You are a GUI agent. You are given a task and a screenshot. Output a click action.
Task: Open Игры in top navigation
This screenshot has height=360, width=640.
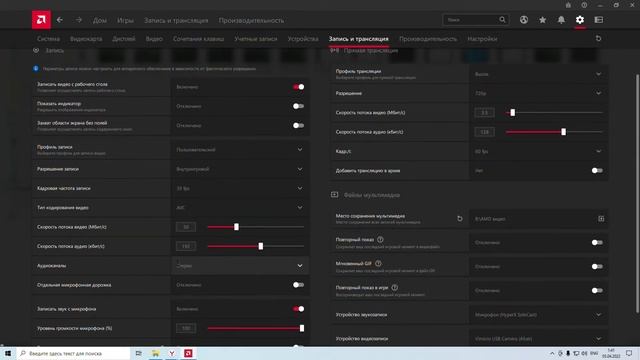point(125,20)
